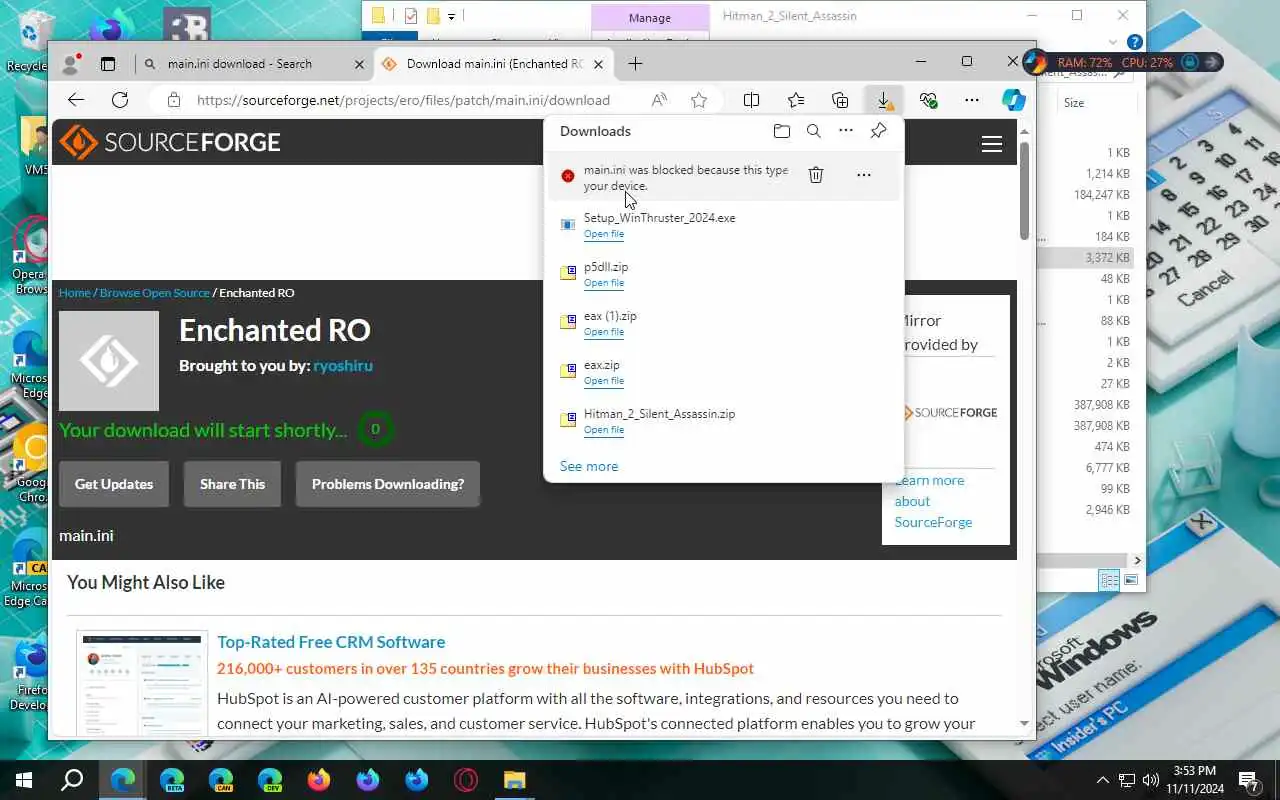Open more actions for blocked main.ini
Screen dimensions: 1280x800
point(864,175)
